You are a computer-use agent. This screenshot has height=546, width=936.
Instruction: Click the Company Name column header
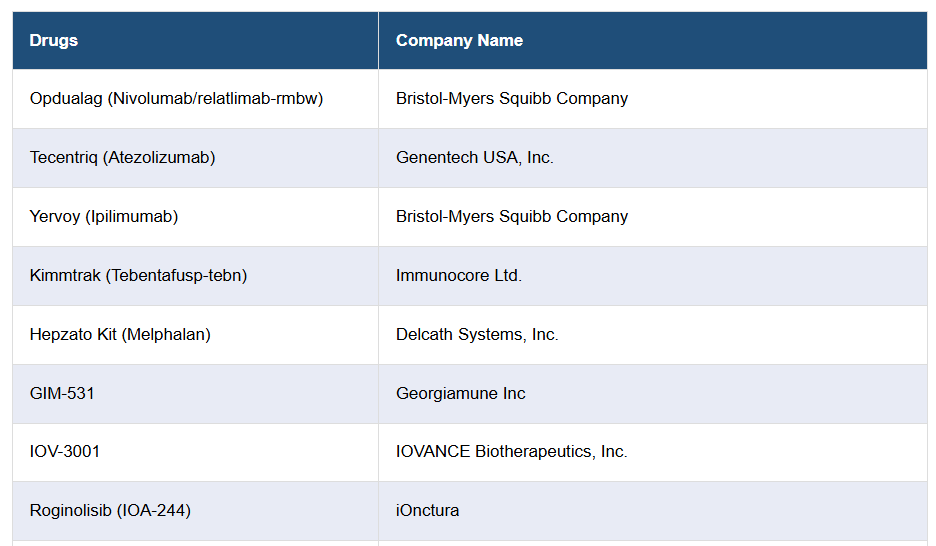459,41
